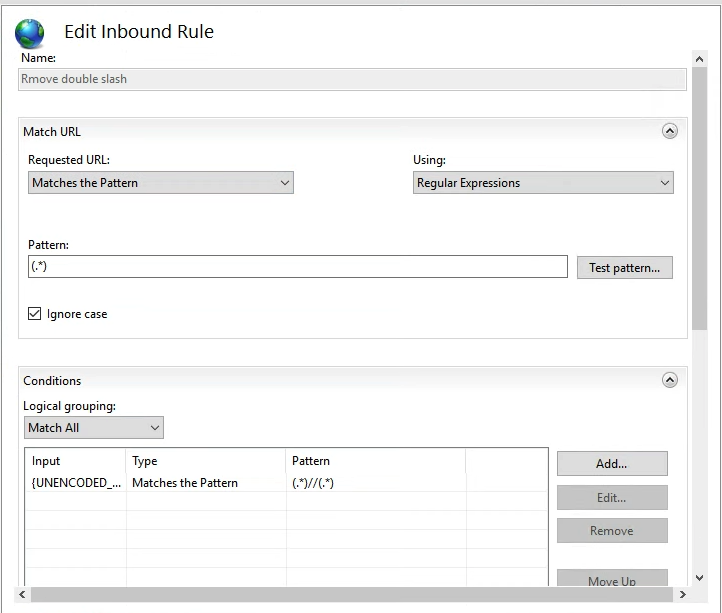Click the horizontal scrollbar thumb
Viewport: 722px width, 613px height.
tap(352, 595)
